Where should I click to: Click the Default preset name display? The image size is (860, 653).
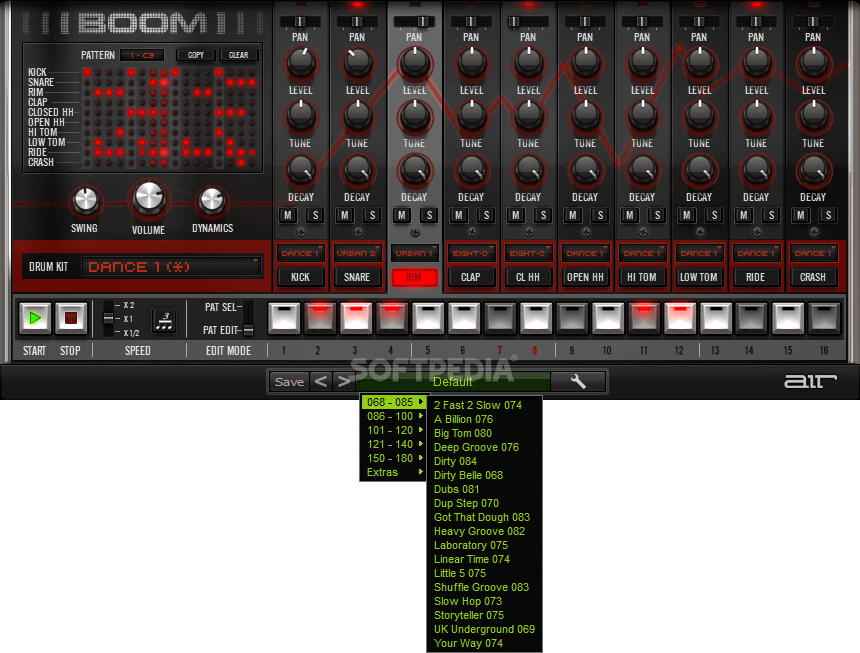452,382
